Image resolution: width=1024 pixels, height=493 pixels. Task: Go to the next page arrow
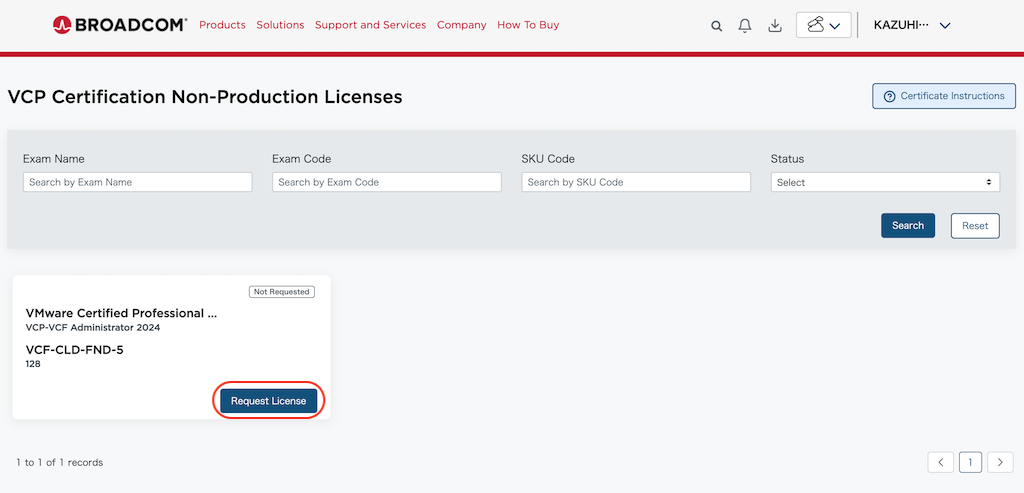1000,462
